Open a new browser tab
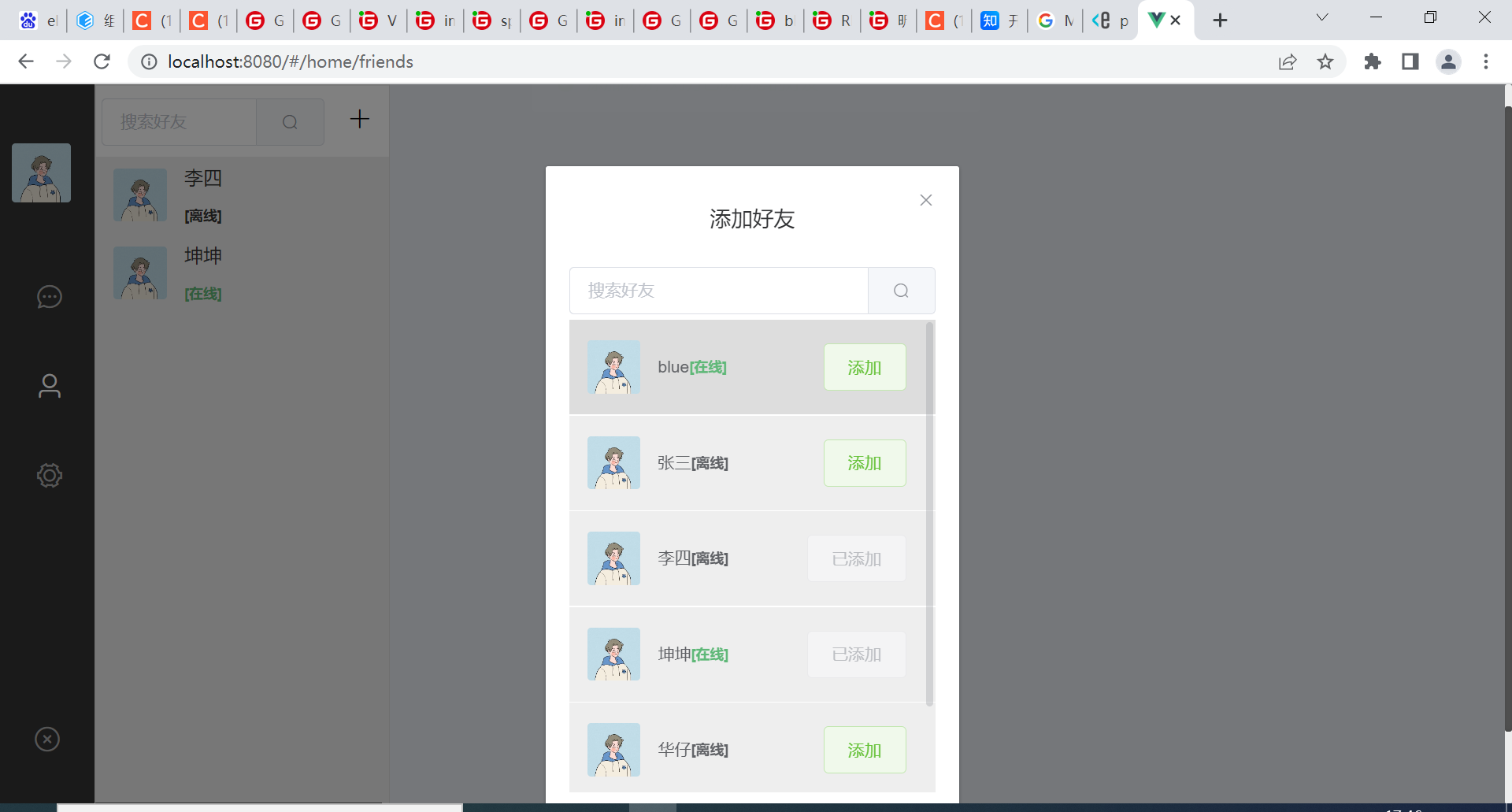Screen dimensions: 1512x812 click(1220, 20)
